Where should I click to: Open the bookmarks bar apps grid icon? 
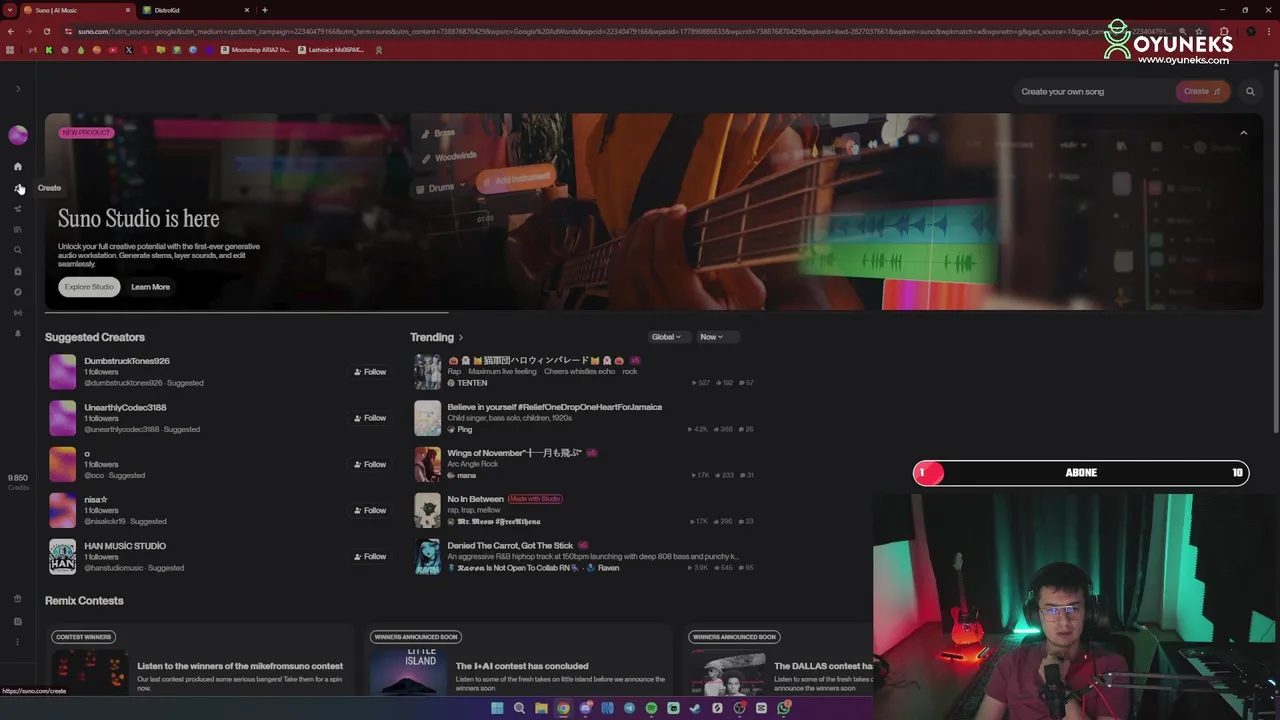pyautogui.click(x=10, y=50)
